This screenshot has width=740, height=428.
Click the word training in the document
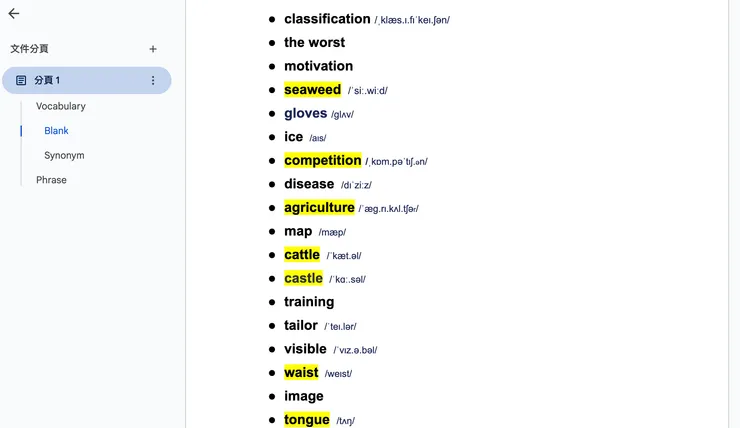[x=309, y=302]
